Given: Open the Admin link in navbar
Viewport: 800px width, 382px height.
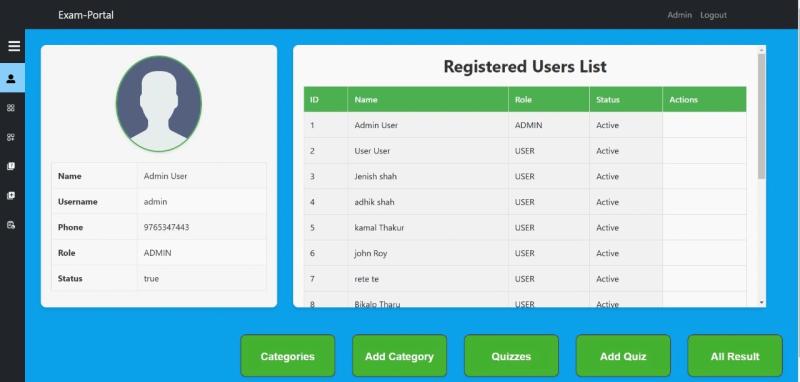Looking at the screenshot, I should coord(680,15).
